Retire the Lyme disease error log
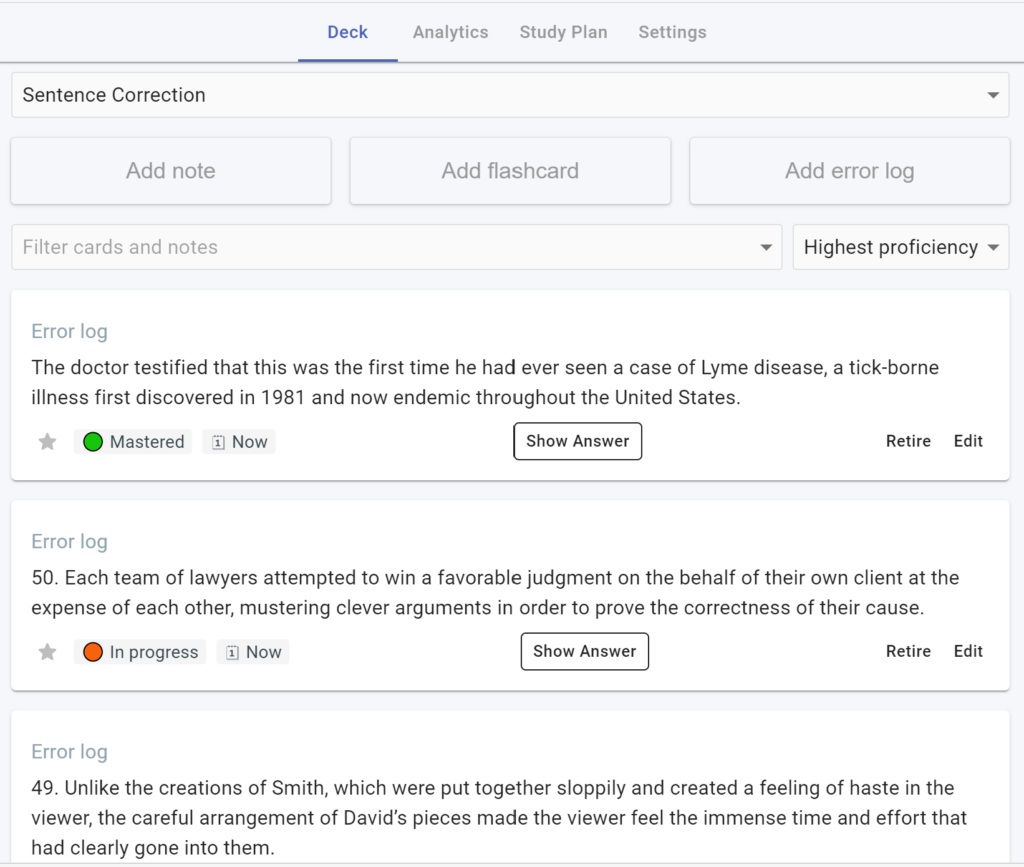The width and height of the screenshot is (1024, 867). click(908, 441)
